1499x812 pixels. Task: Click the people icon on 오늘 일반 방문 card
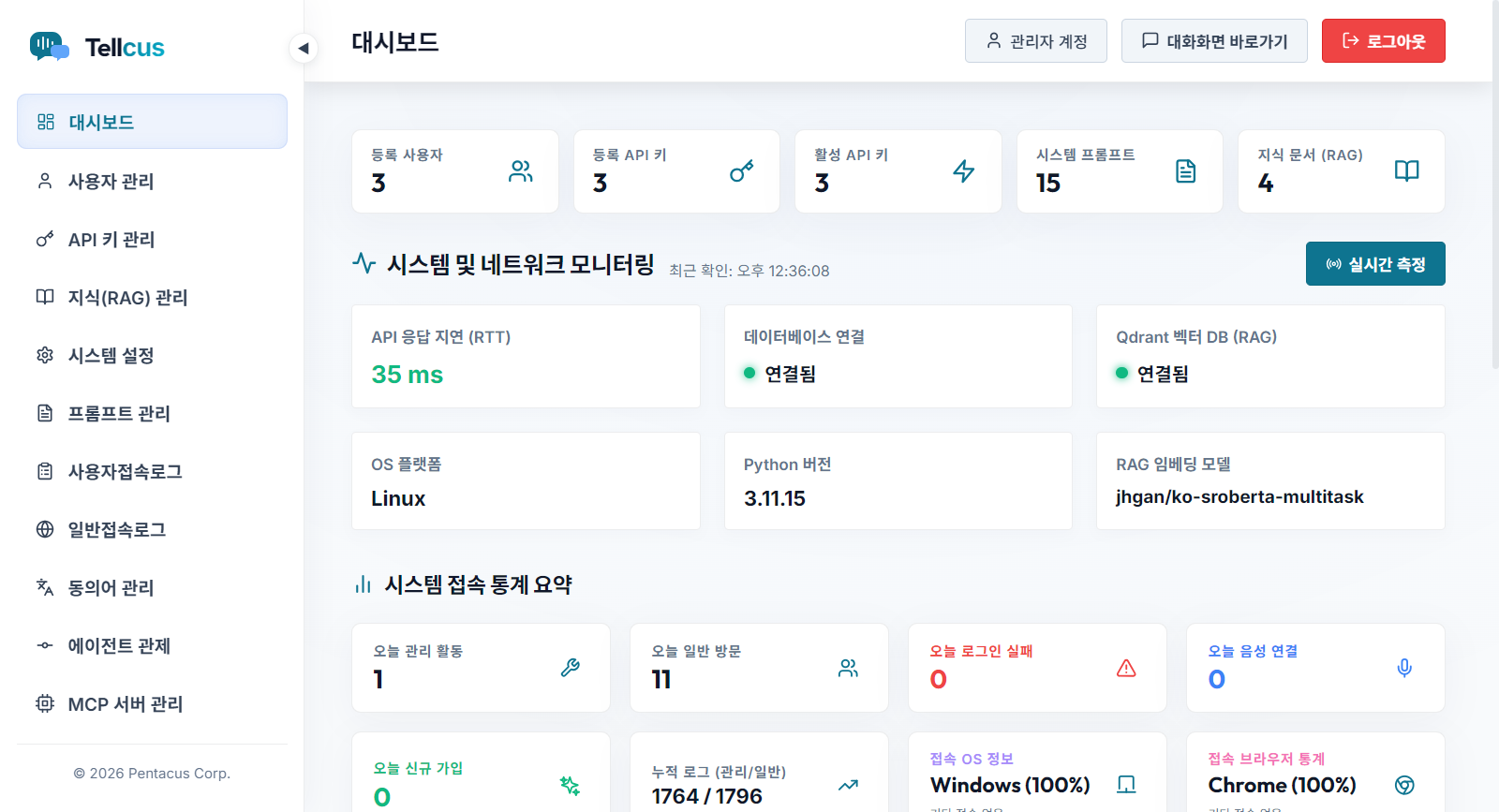coord(849,668)
